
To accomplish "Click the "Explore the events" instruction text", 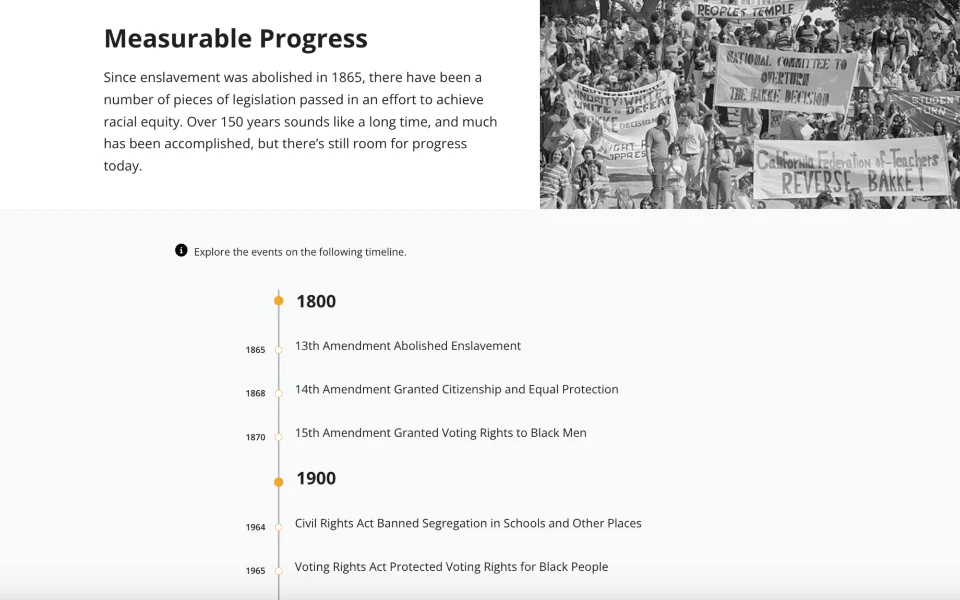I will (300, 252).
